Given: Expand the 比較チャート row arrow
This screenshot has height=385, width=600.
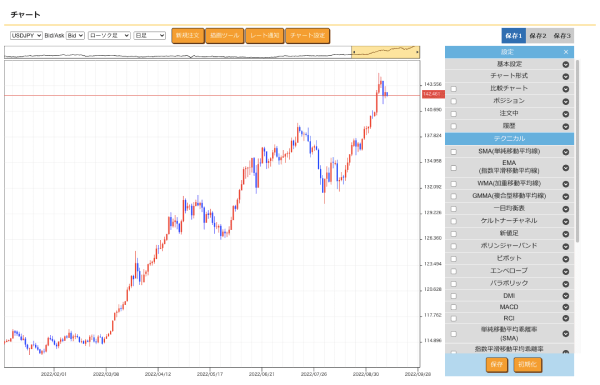Looking at the screenshot, I should pyautogui.click(x=566, y=89).
